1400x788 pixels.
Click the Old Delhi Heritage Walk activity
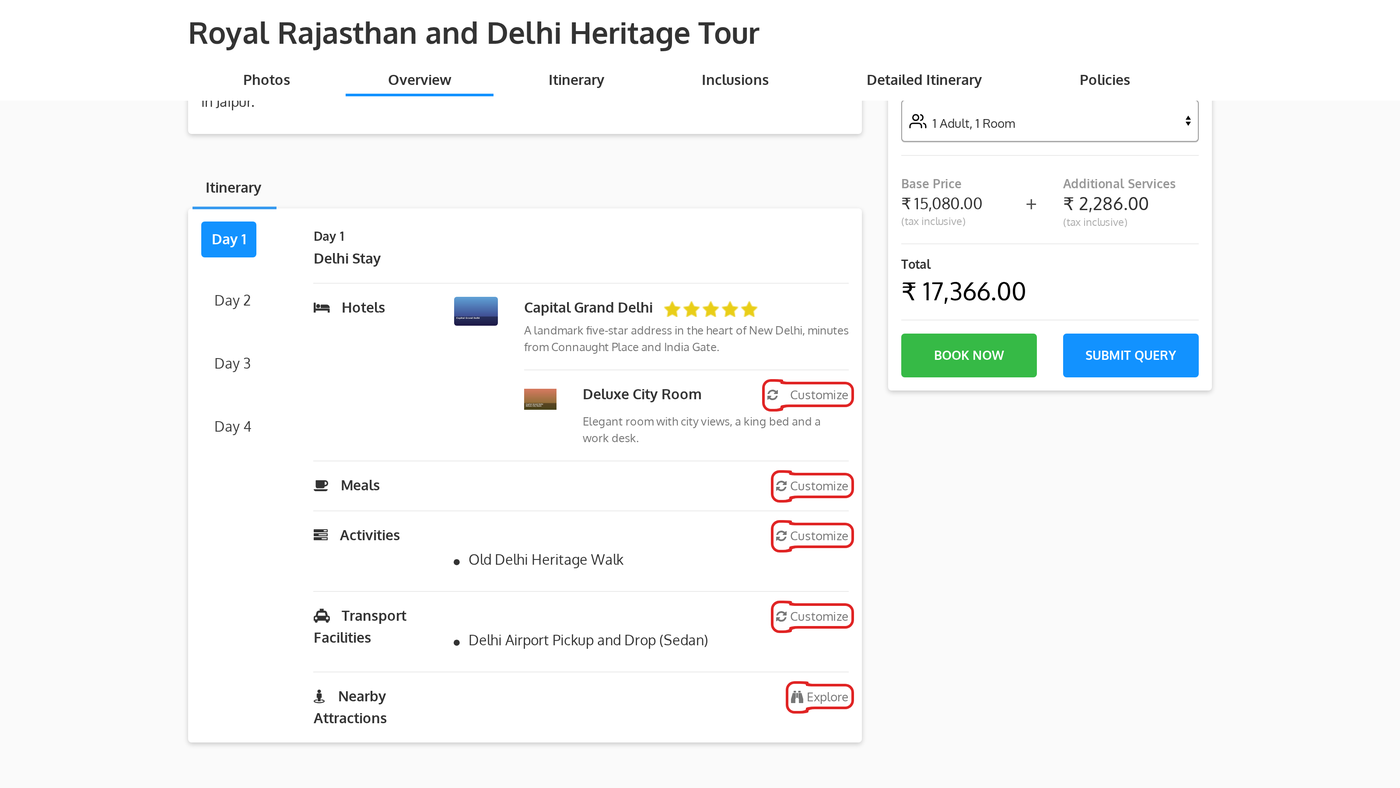tap(546, 560)
